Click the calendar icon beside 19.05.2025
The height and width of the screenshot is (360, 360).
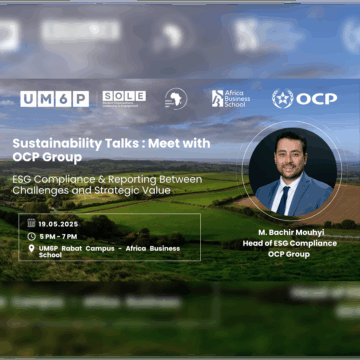coord(31,224)
